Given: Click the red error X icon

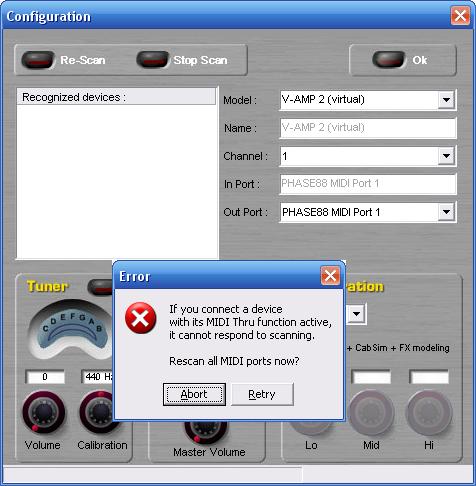Looking at the screenshot, I should click(x=140, y=318).
